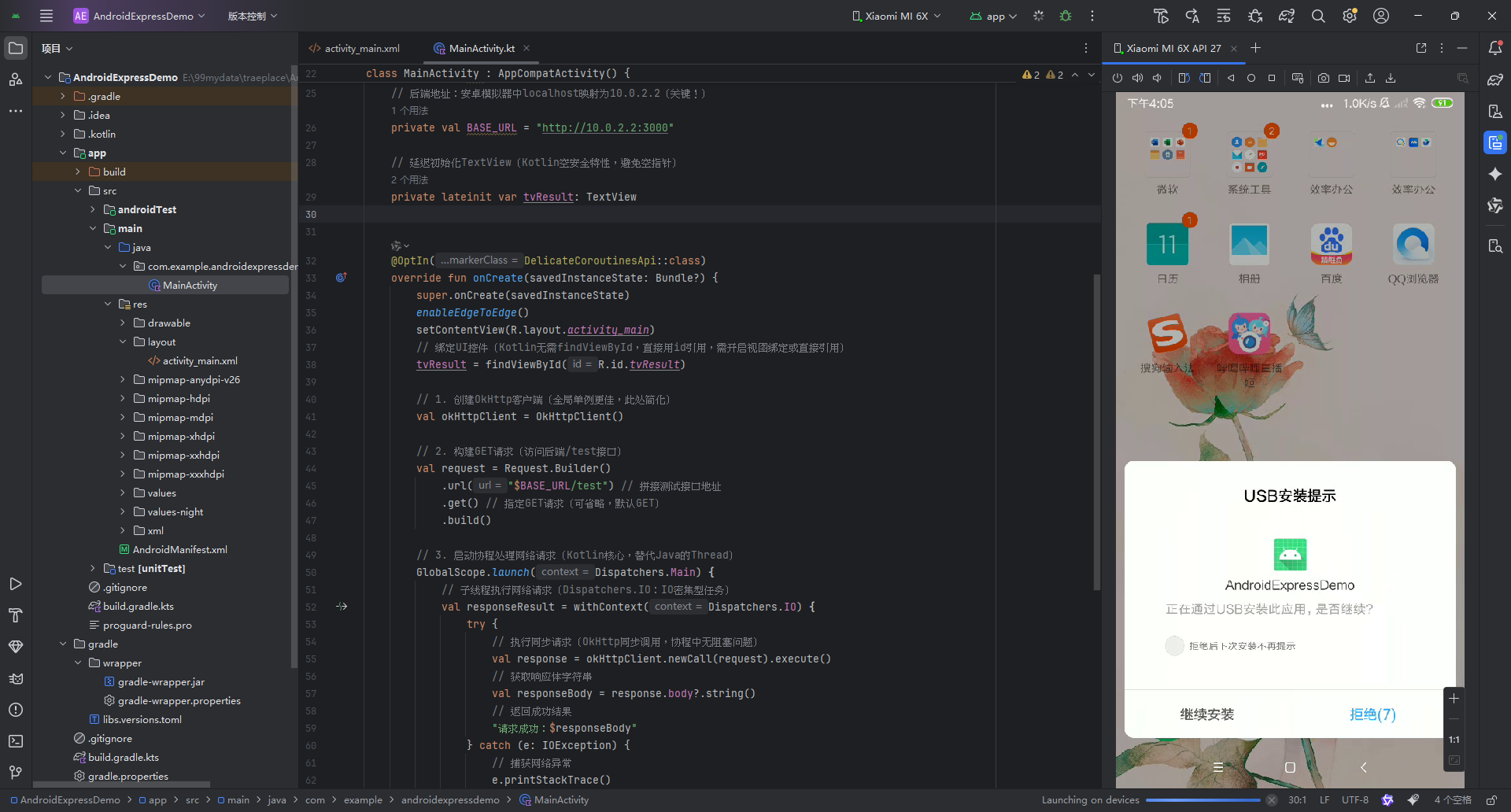Click the Debug app bug icon

[x=1066, y=16]
